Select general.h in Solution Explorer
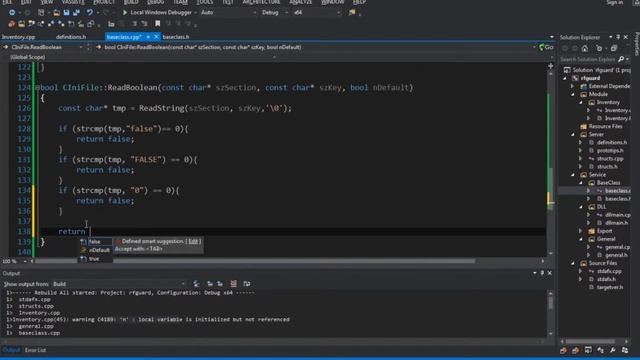 point(616,255)
